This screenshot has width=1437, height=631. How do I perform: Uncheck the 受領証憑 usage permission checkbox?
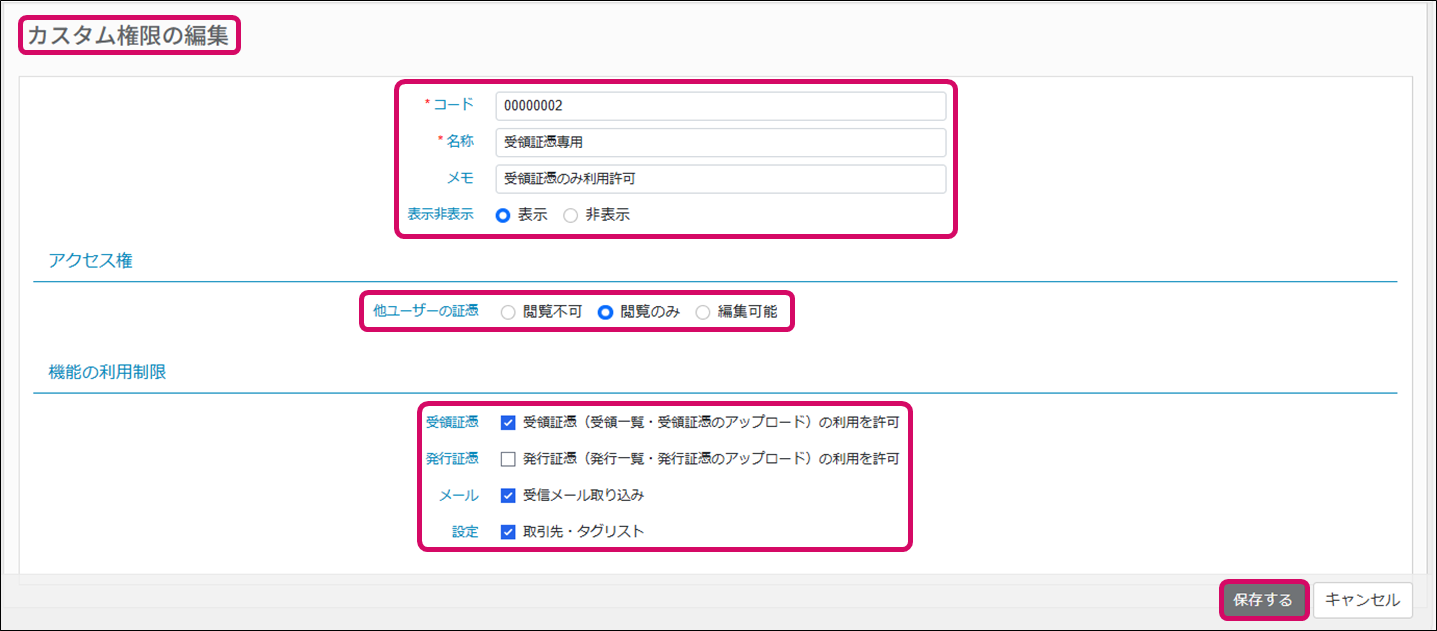[508, 423]
